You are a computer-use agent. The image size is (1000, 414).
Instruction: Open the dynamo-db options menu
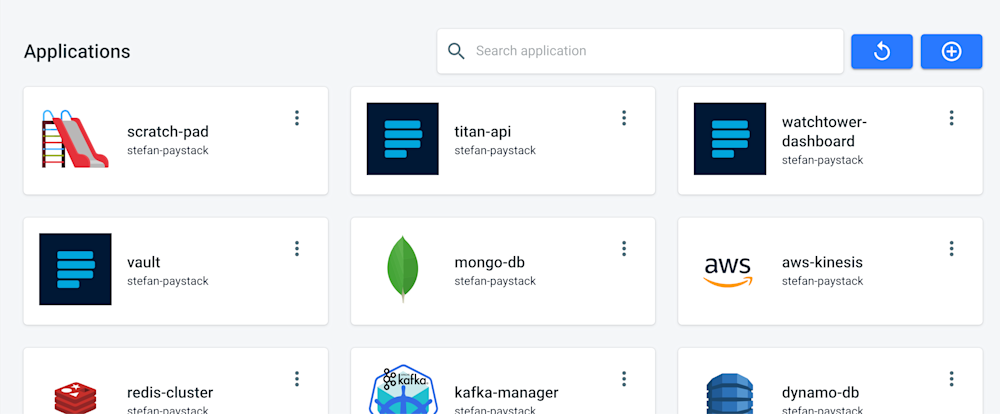[x=951, y=379]
